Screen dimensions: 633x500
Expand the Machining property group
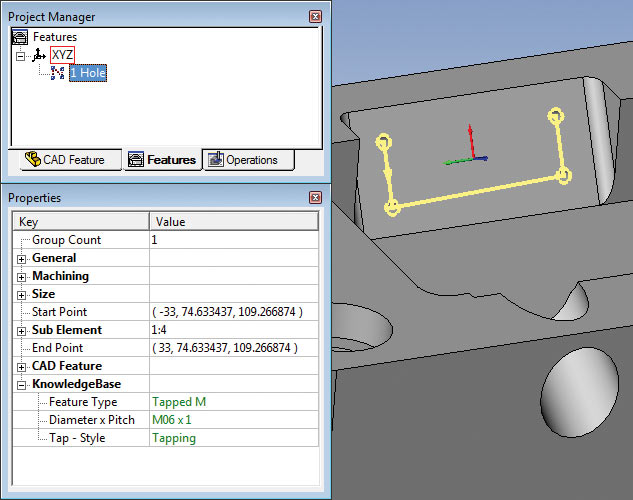tap(21, 277)
